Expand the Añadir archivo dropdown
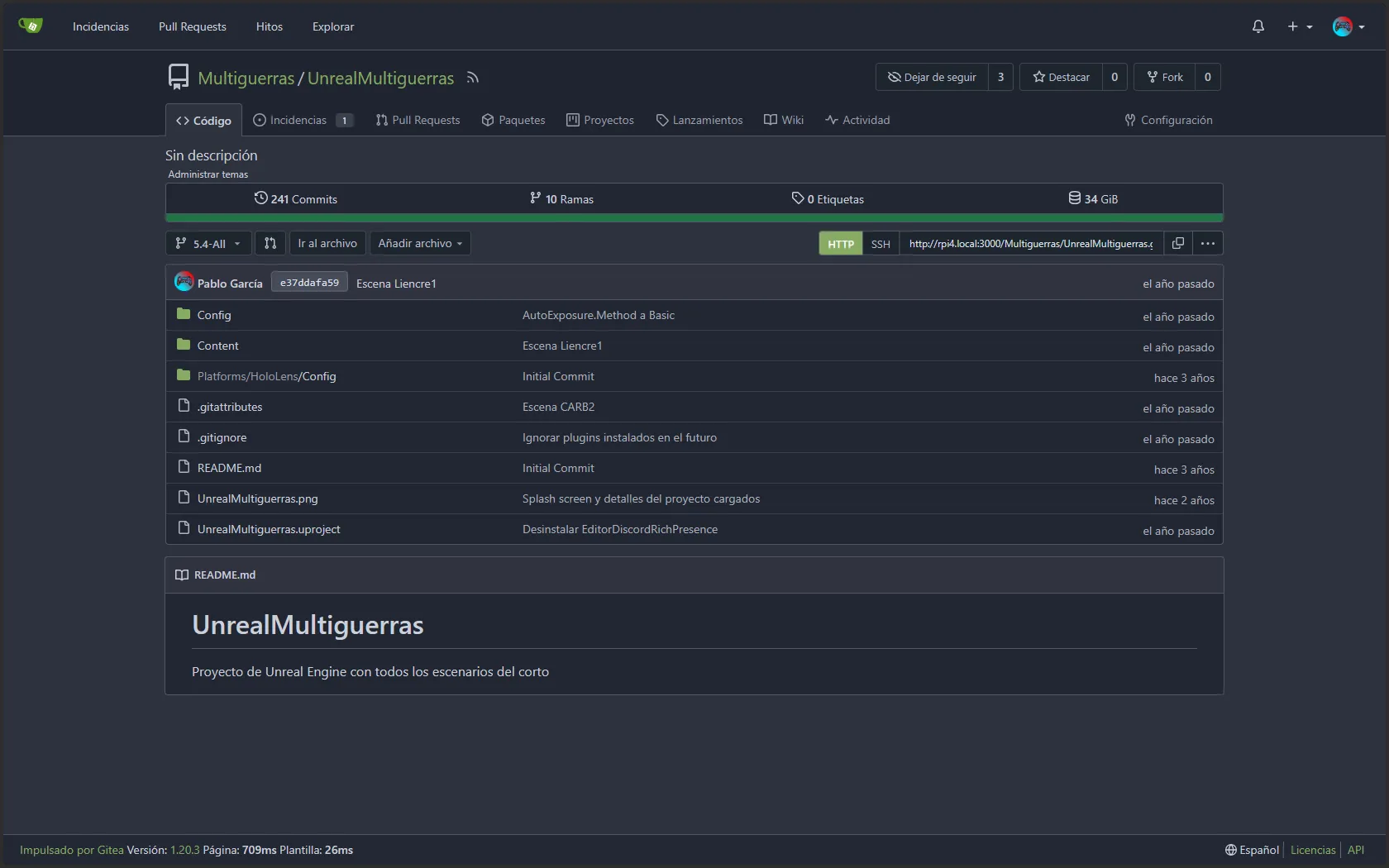1389x868 pixels. (x=420, y=243)
